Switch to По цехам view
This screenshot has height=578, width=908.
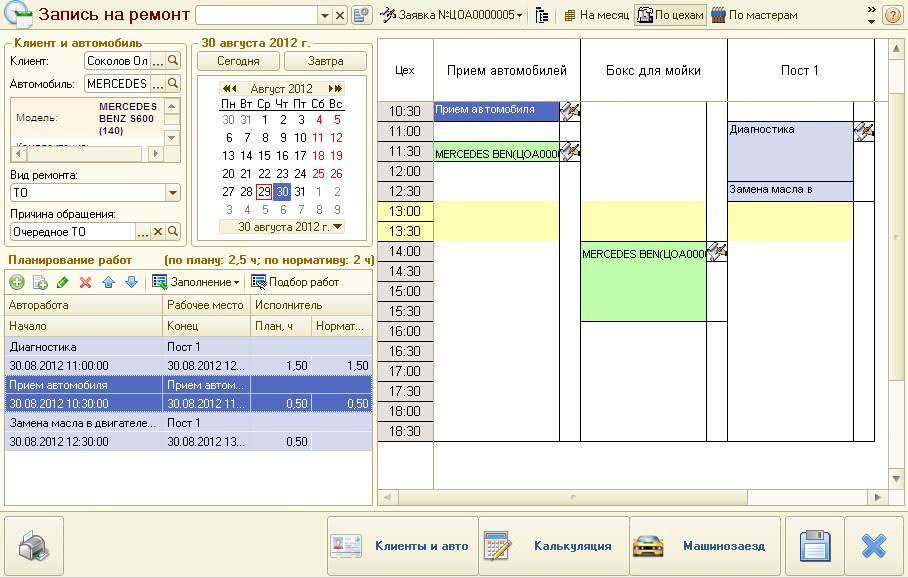click(671, 15)
